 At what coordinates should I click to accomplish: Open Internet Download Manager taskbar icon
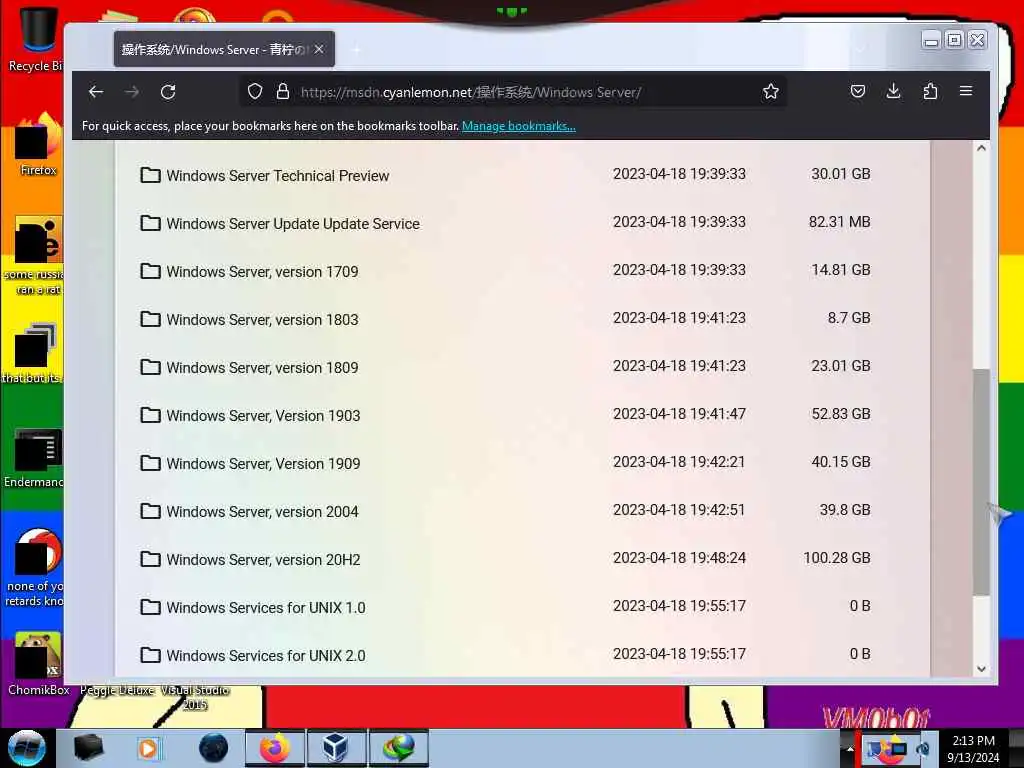point(398,748)
